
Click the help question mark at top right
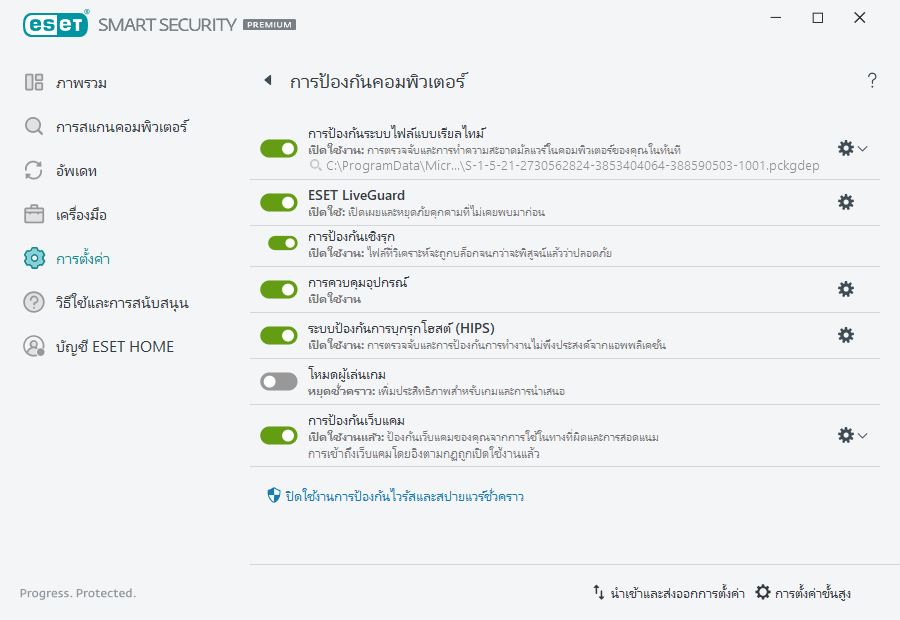pos(871,80)
